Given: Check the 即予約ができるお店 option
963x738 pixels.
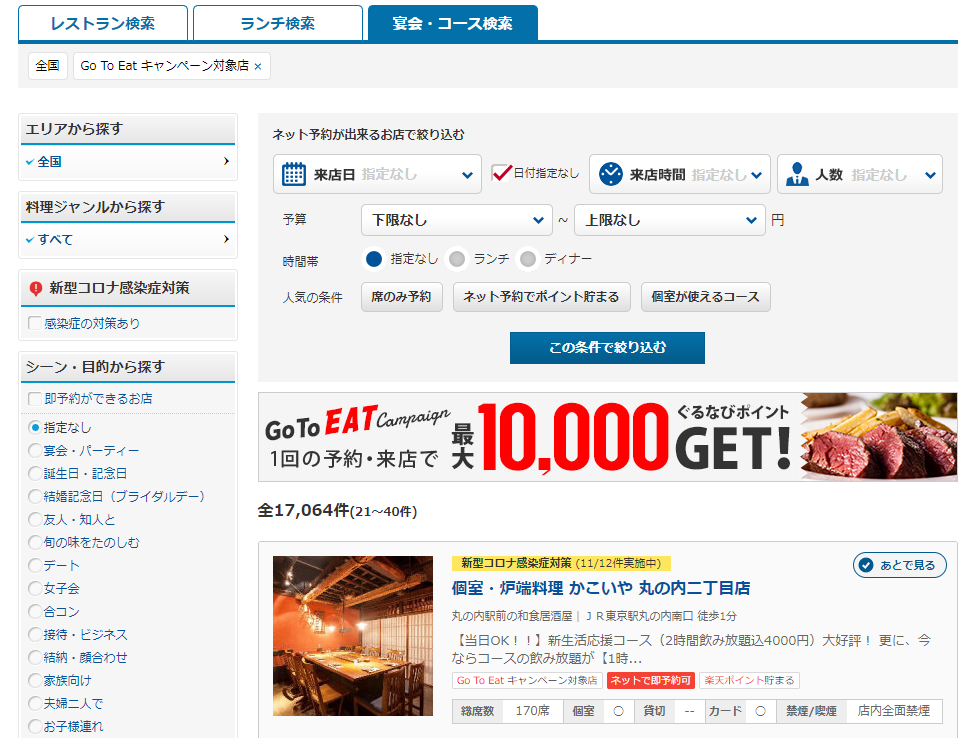Looking at the screenshot, I should (x=35, y=398).
